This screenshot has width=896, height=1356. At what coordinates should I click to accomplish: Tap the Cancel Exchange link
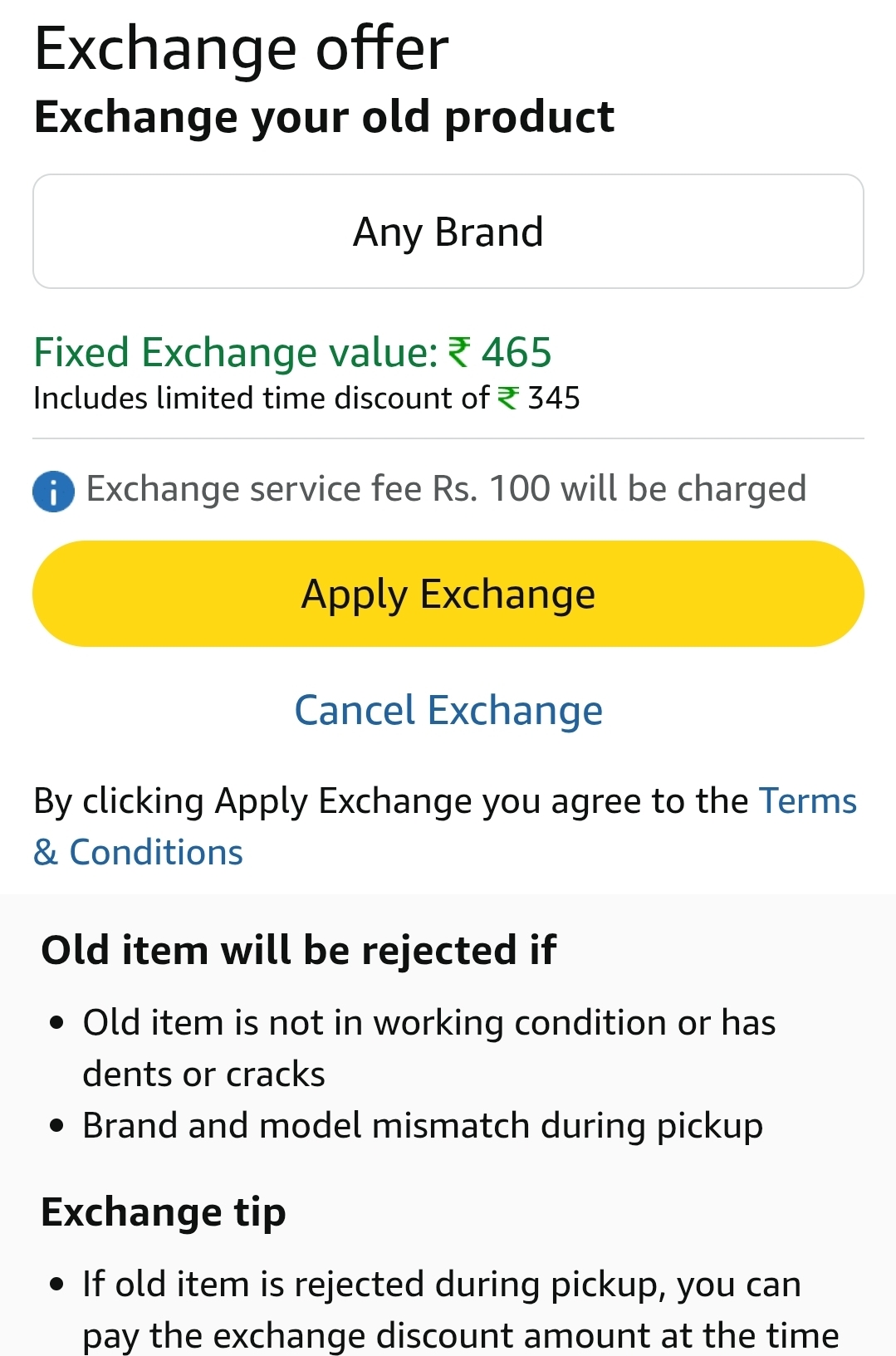(x=448, y=711)
